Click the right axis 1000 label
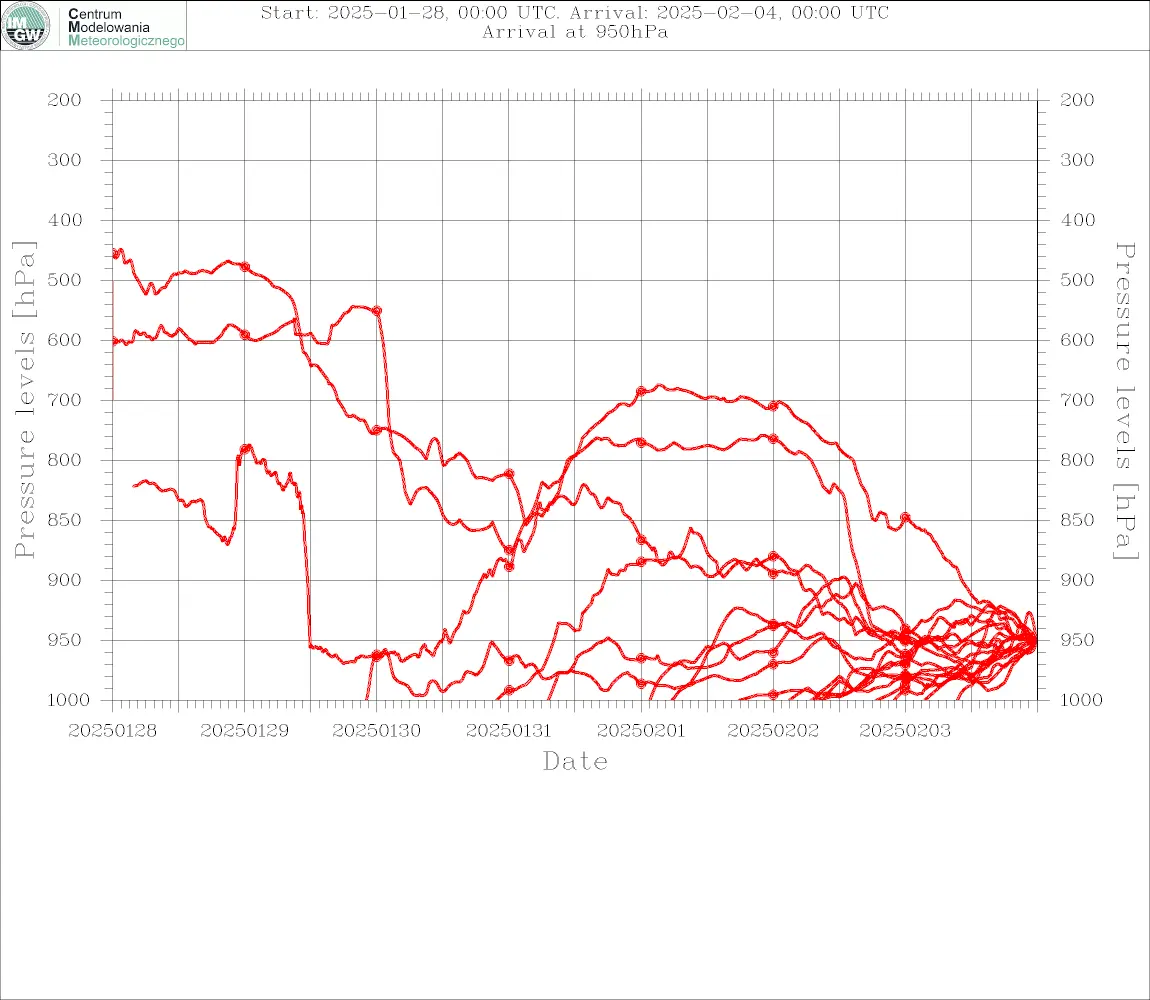 click(x=1081, y=700)
